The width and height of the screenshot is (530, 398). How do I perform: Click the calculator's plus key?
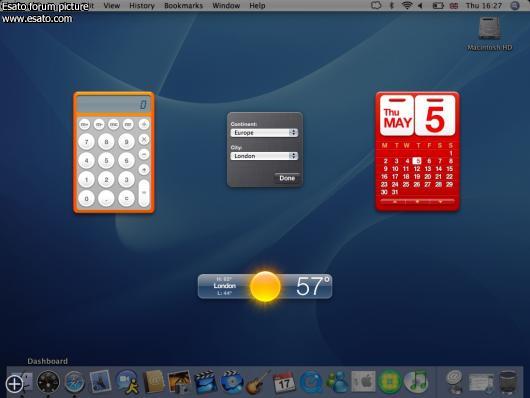point(144,170)
